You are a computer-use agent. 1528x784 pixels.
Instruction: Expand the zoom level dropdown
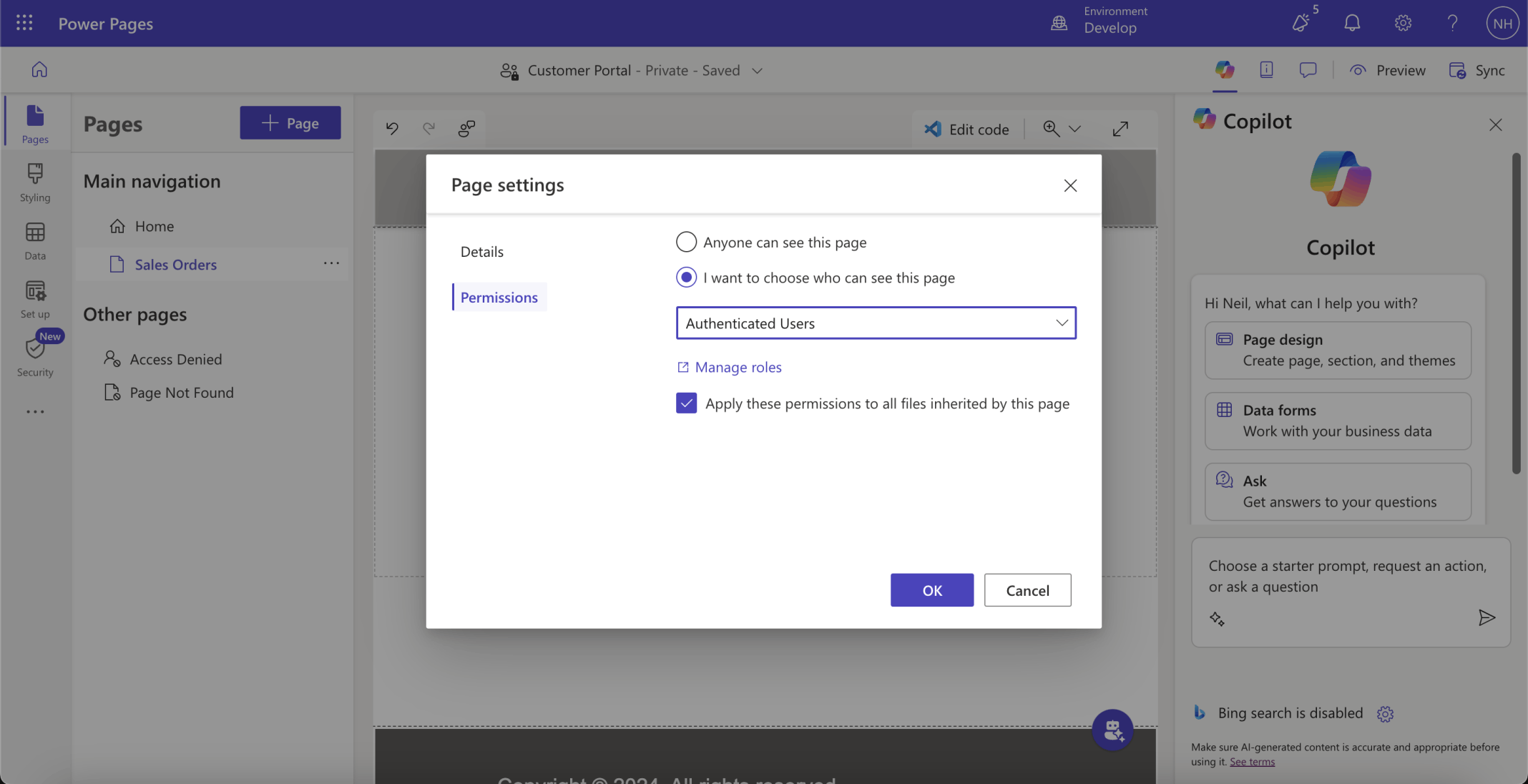pyautogui.click(x=1074, y=129)
